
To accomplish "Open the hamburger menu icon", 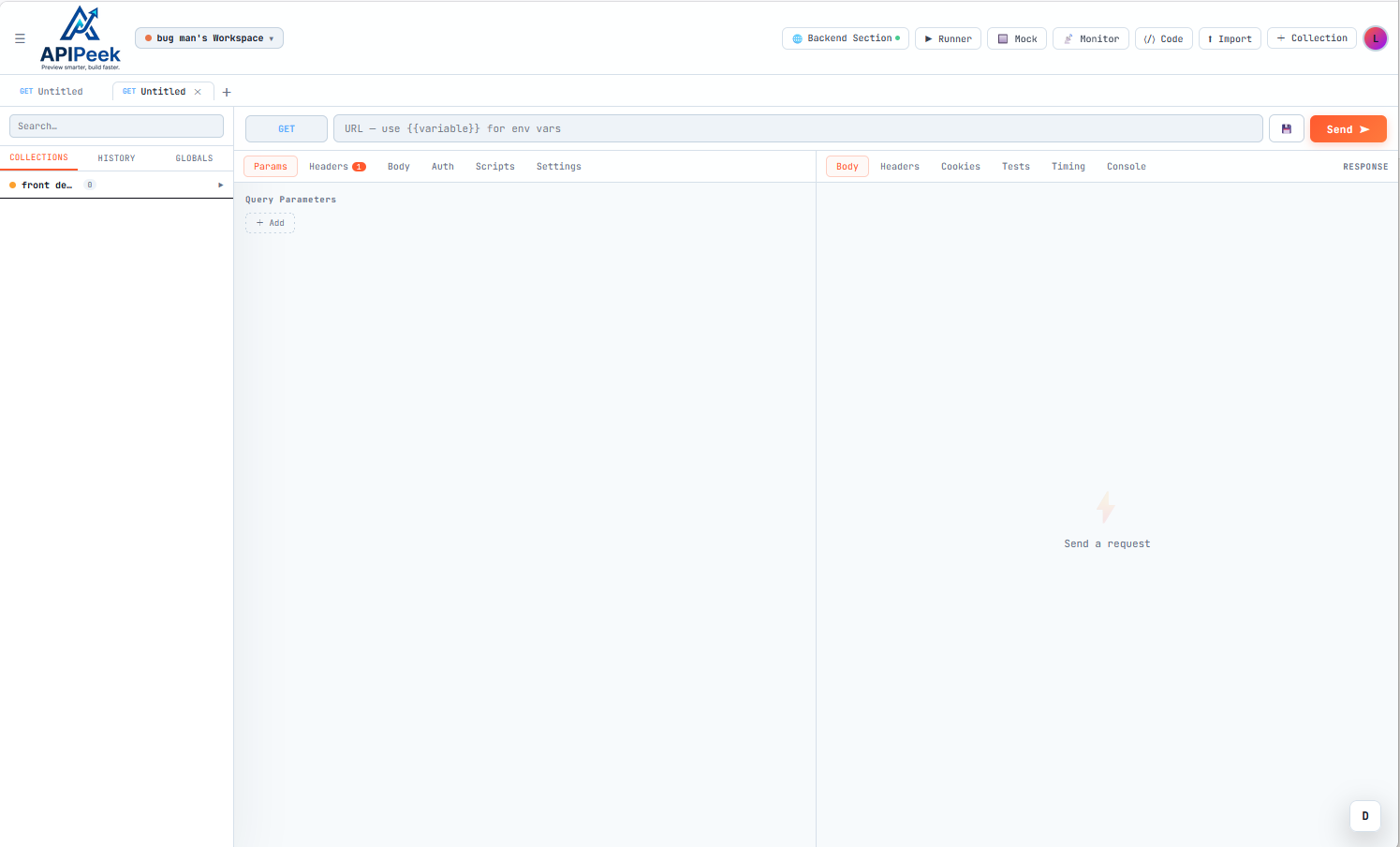I will [x=20, y=38].
